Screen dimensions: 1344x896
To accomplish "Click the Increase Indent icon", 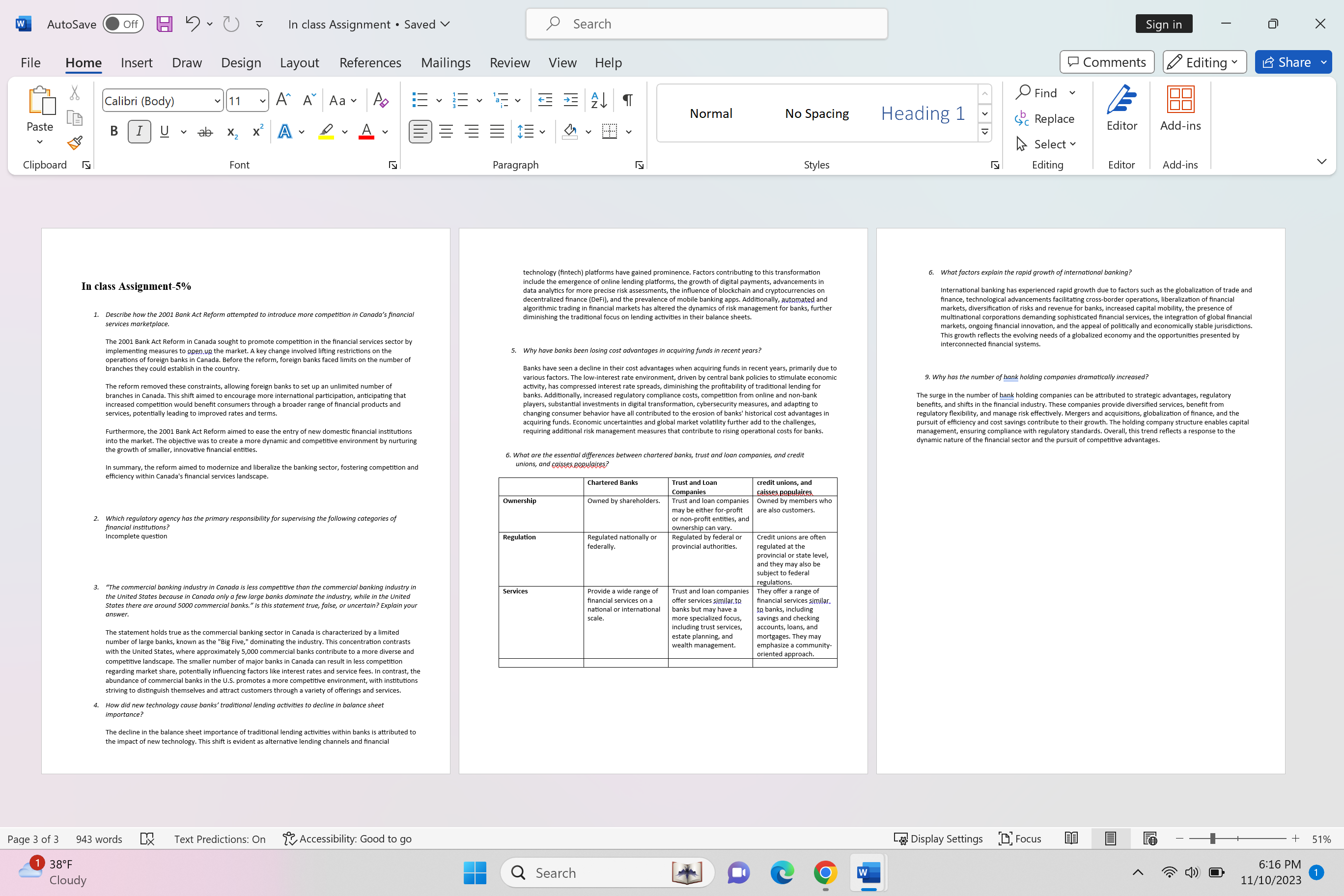I will point(570,101).
